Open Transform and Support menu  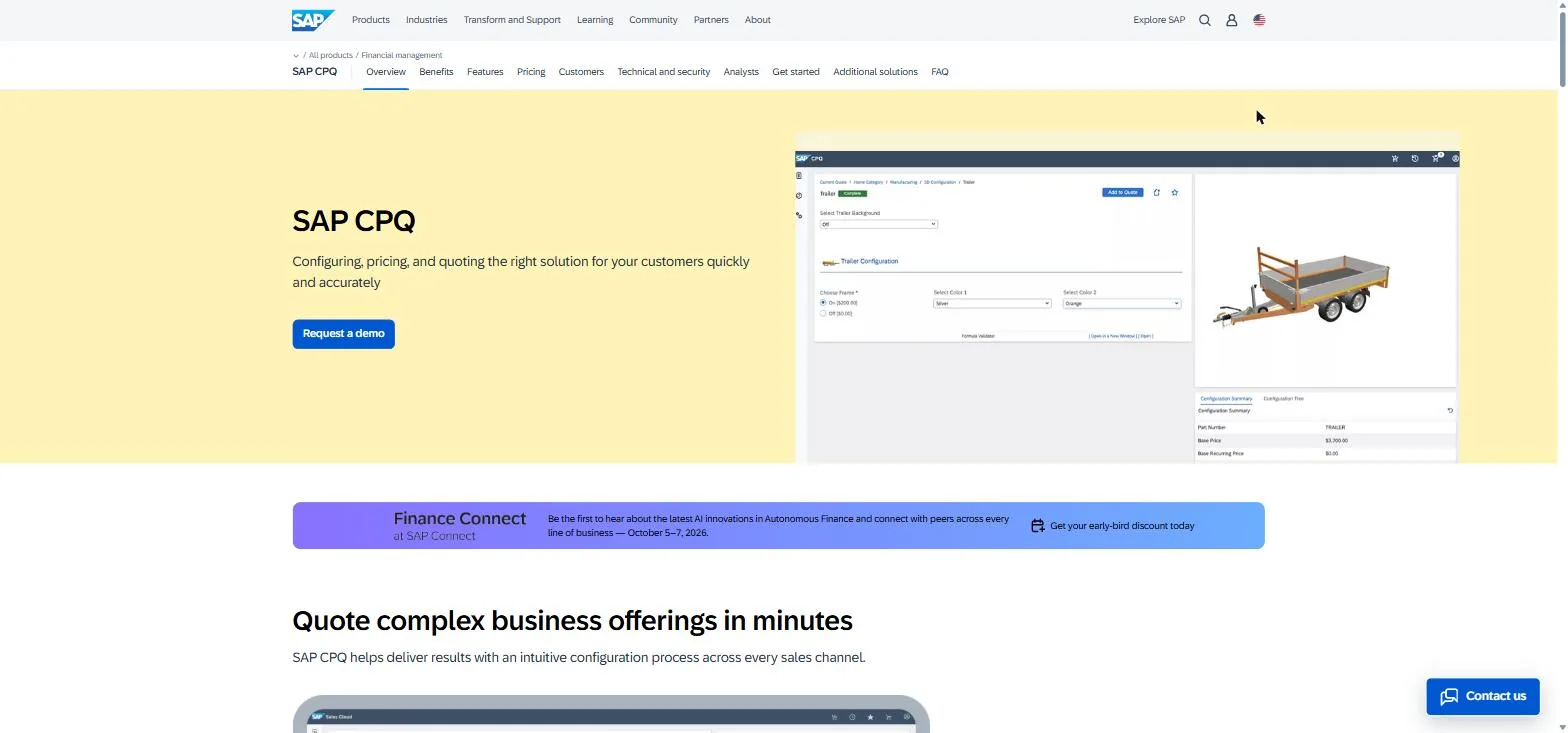coord(512,20)
